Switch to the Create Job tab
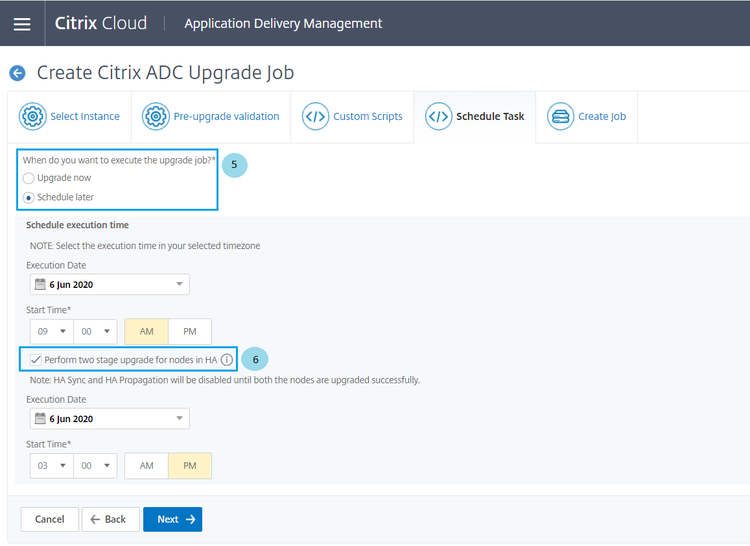This screenshot has width=750, height=546. click(587, 117)
